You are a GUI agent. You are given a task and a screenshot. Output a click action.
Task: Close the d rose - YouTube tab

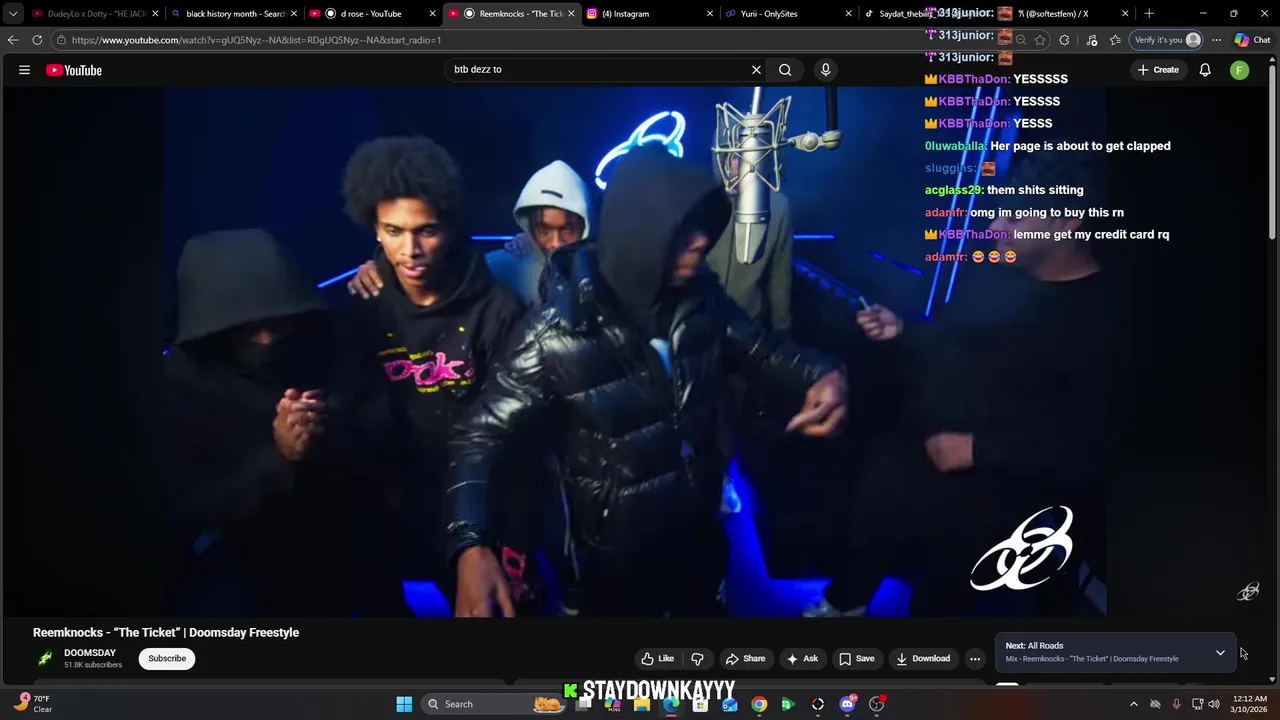coord(432,14)
